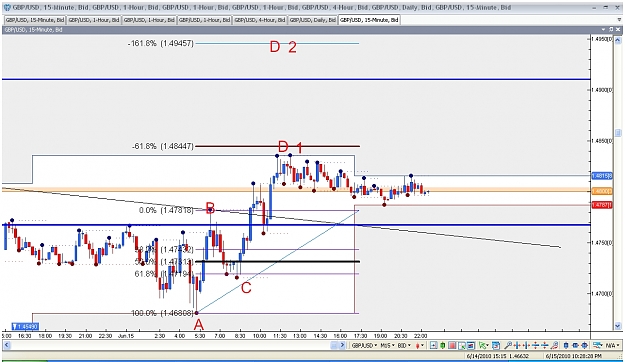Open the M15 timeframe dropdown

pyautogui.click(x=387, y=345)
